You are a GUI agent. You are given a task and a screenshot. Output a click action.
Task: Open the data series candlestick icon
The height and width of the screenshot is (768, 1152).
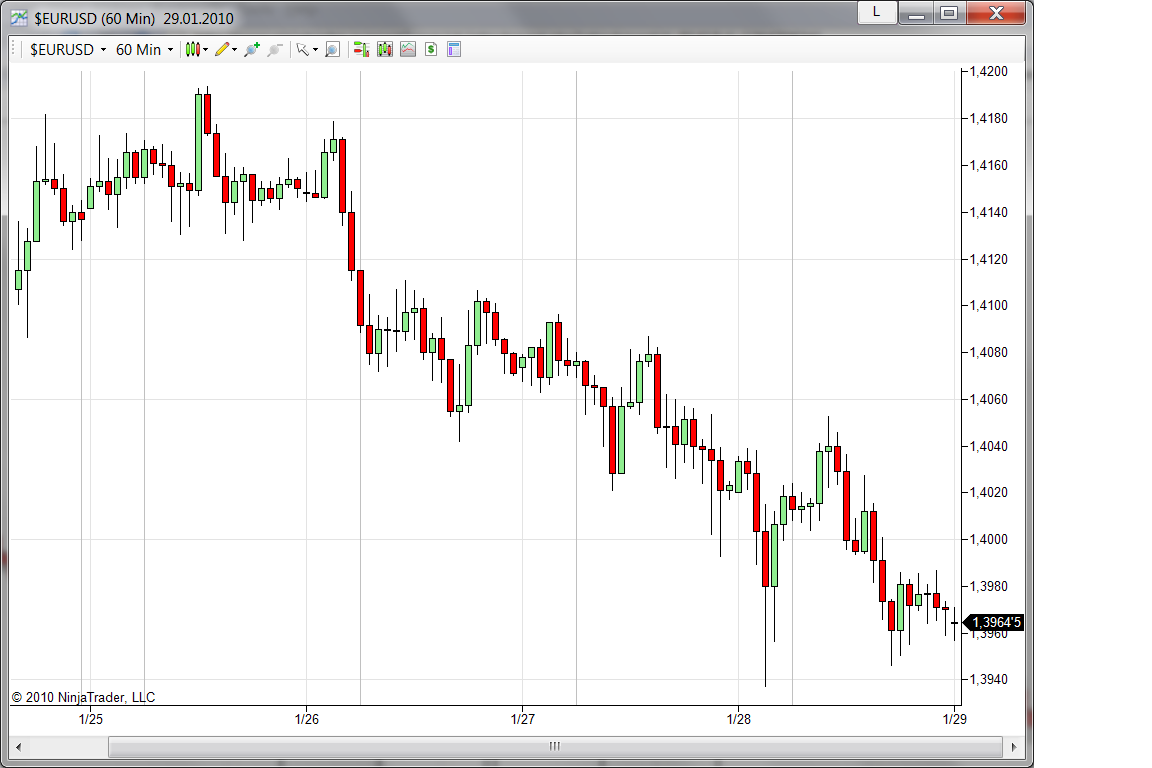384,49
